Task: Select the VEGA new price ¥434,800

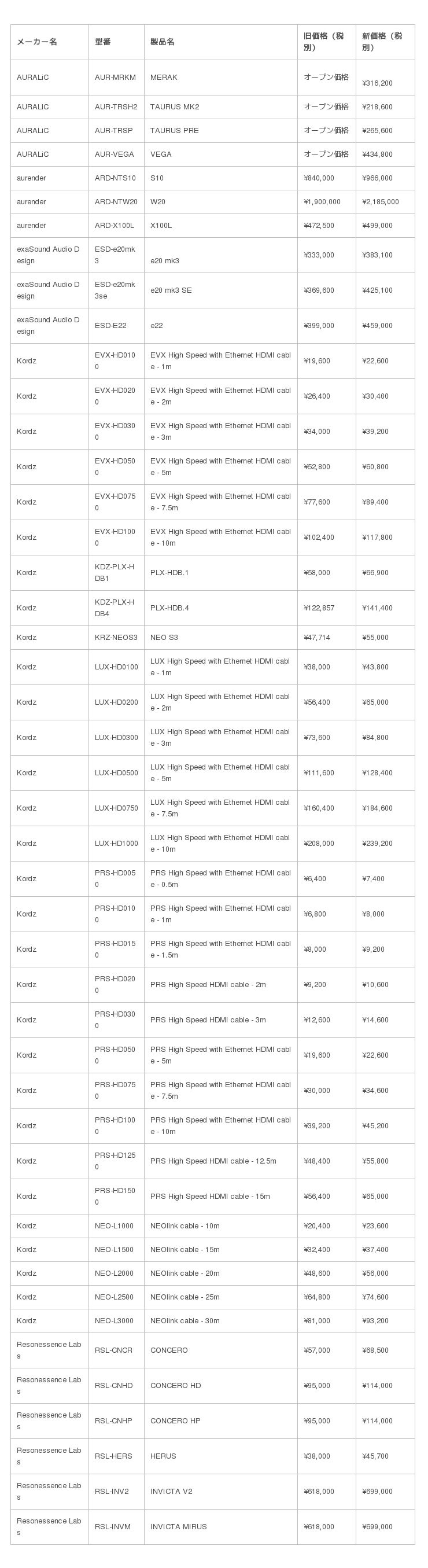Action: coord(378,154)
